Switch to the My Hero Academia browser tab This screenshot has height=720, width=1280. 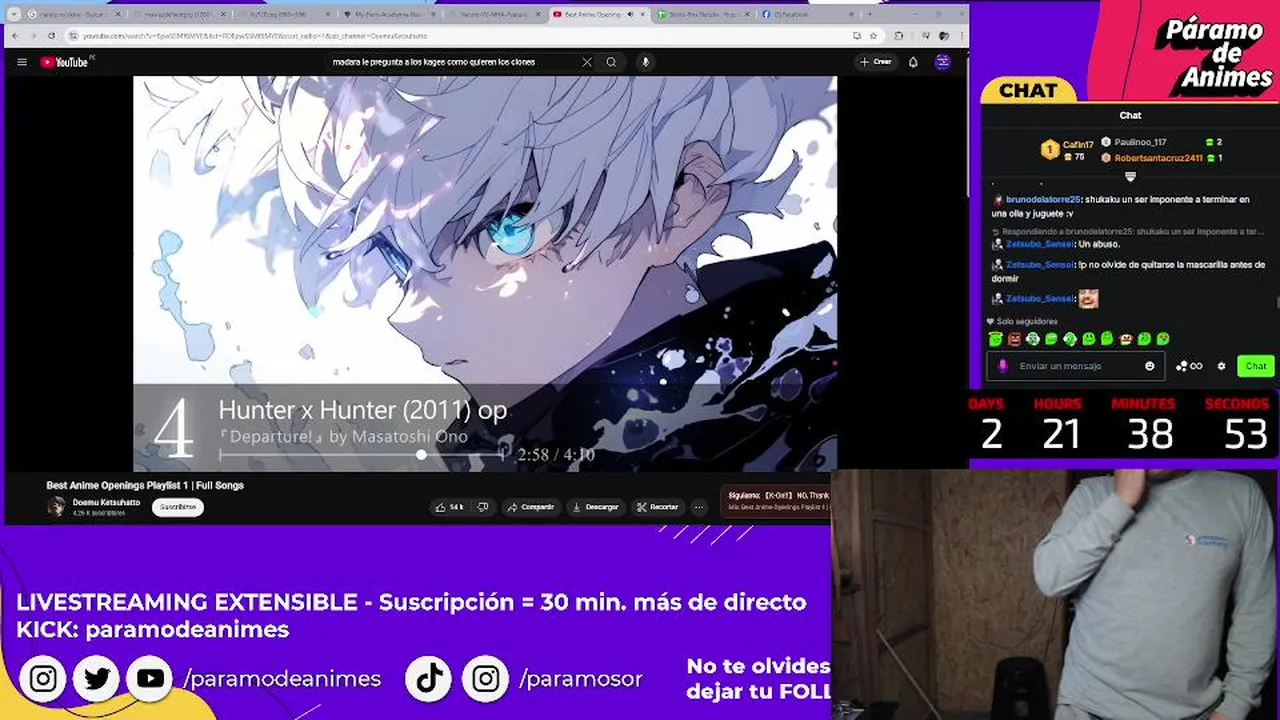point(388,15)
